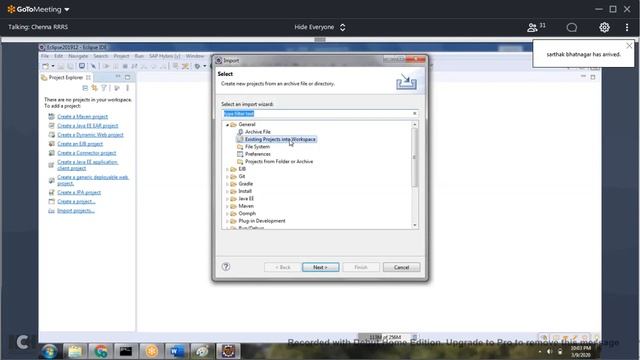Click the 'Create a Connector project' link
The width and height of the screenshot is (640, 360).
[87, 153]
